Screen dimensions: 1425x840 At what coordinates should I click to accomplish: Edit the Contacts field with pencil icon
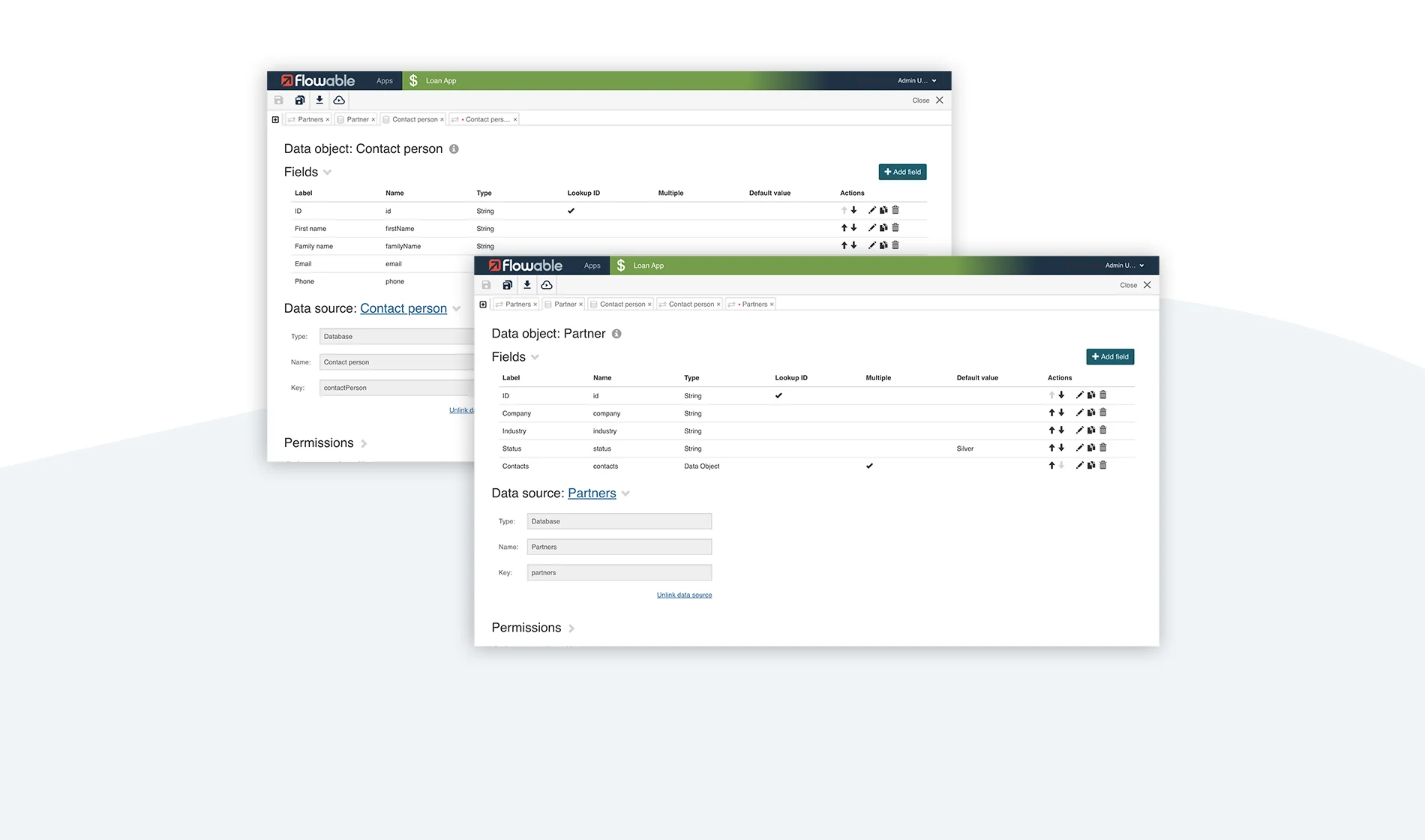(x=1080, y=466)
